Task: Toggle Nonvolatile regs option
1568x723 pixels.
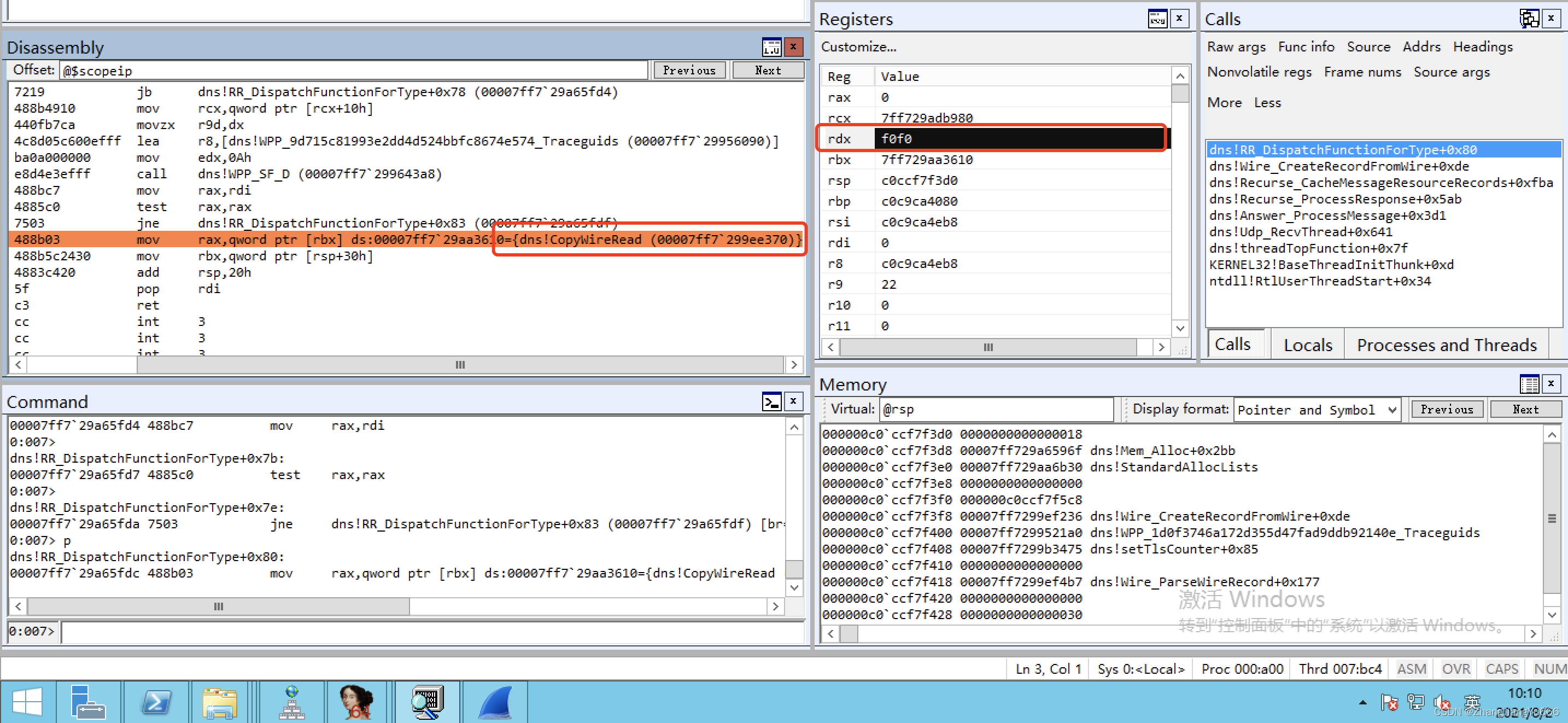Action: [x=1259, y=72]
